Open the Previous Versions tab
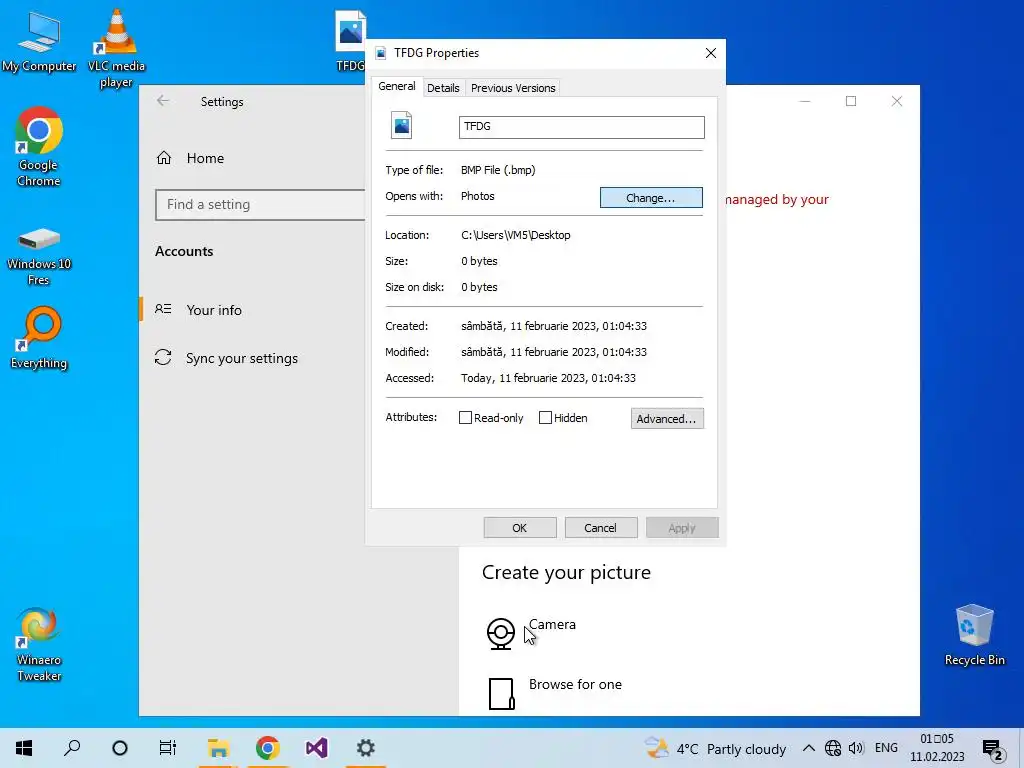Image resolution: width=1024 pixels, height=768 pixels. click(x=513, y=88)
